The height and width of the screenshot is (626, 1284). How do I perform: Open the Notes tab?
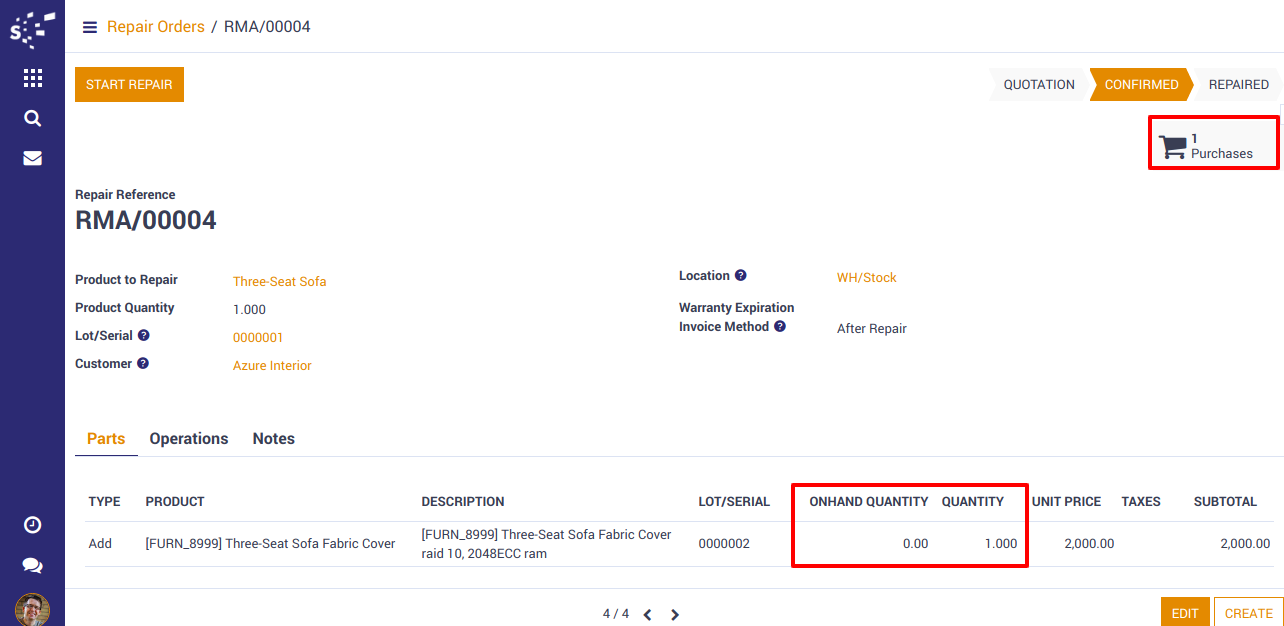pos(273,439)
